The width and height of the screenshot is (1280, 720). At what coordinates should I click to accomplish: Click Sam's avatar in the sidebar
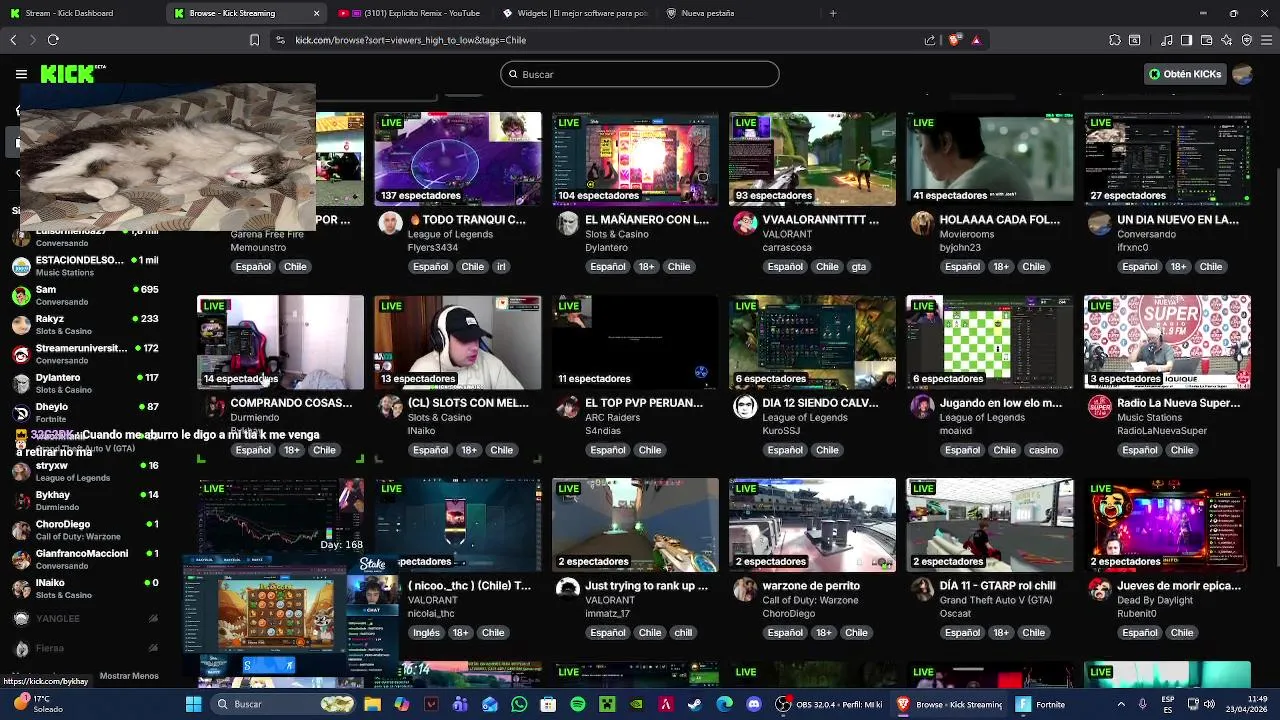(x=21, y=295)
